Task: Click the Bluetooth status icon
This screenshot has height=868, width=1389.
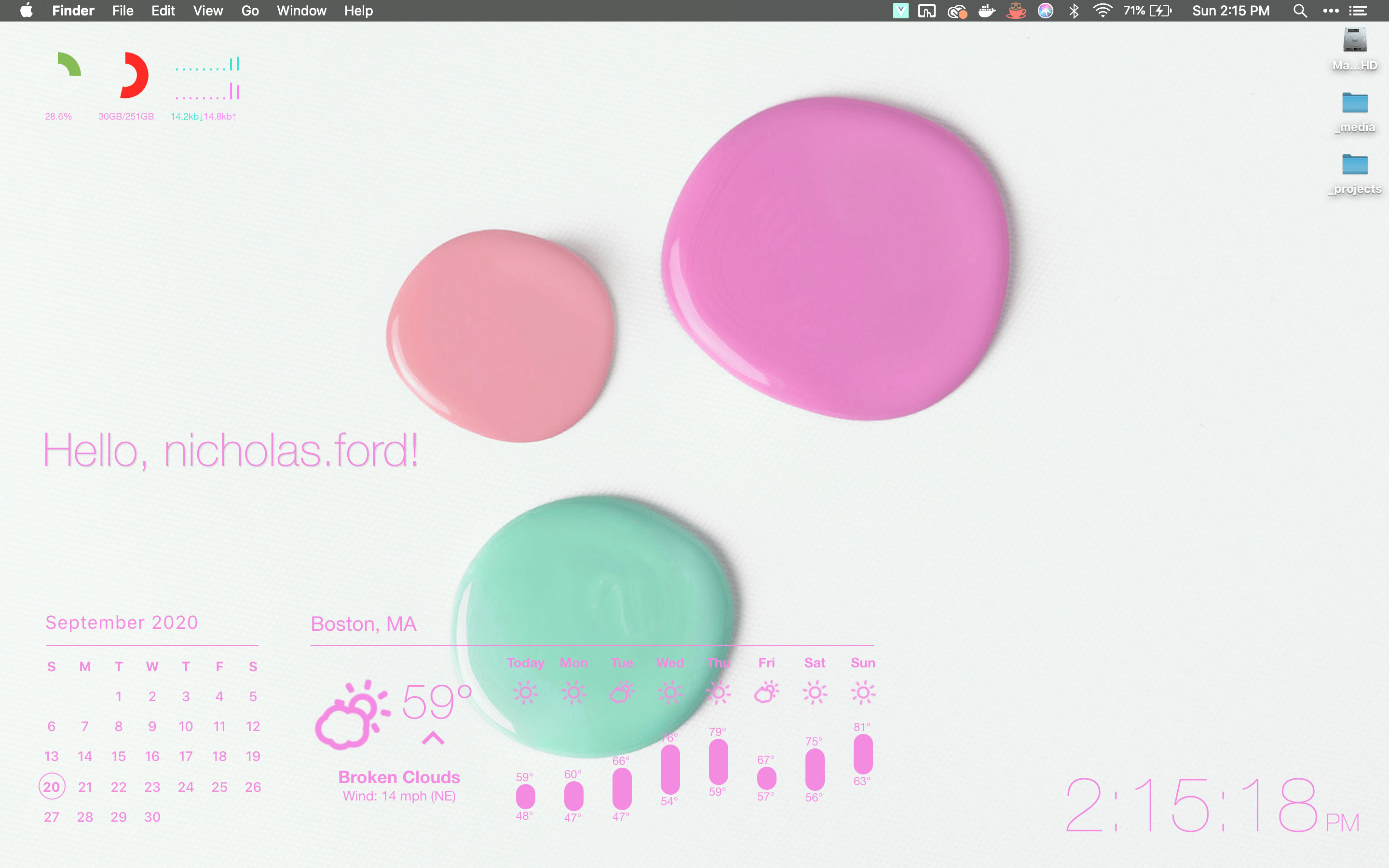Action: pyautogui.click(x=1074, y=11)
